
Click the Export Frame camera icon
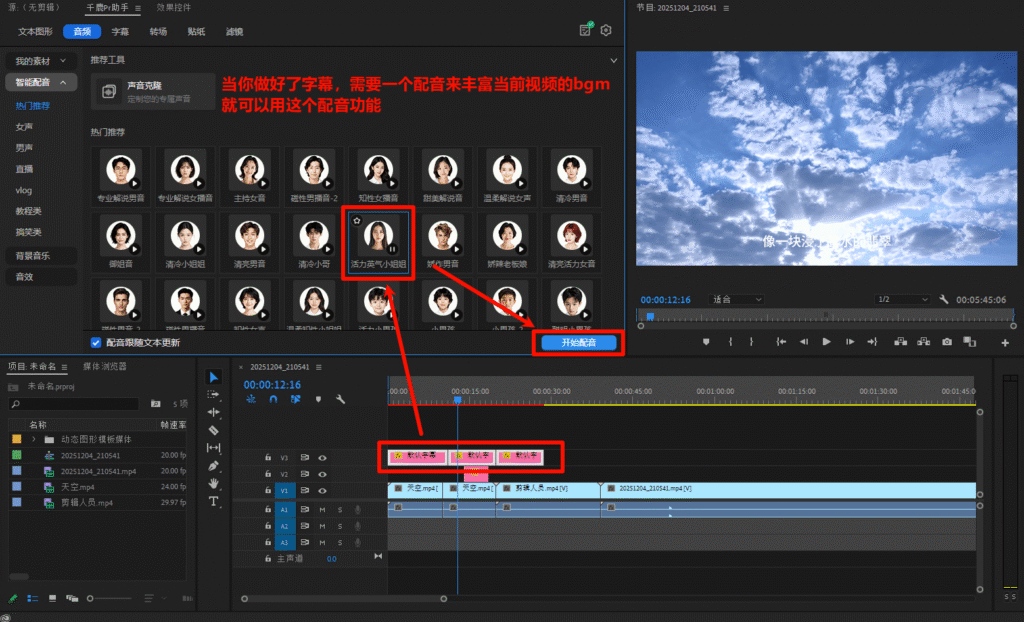pos(947,342)
